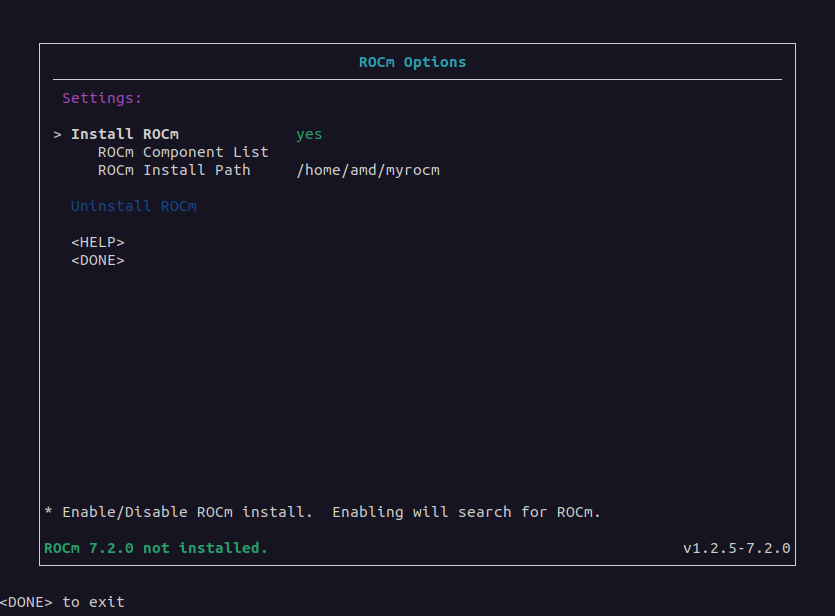
Task: Click the 'myrocm' folder name in the path
Action: [413, 170]
